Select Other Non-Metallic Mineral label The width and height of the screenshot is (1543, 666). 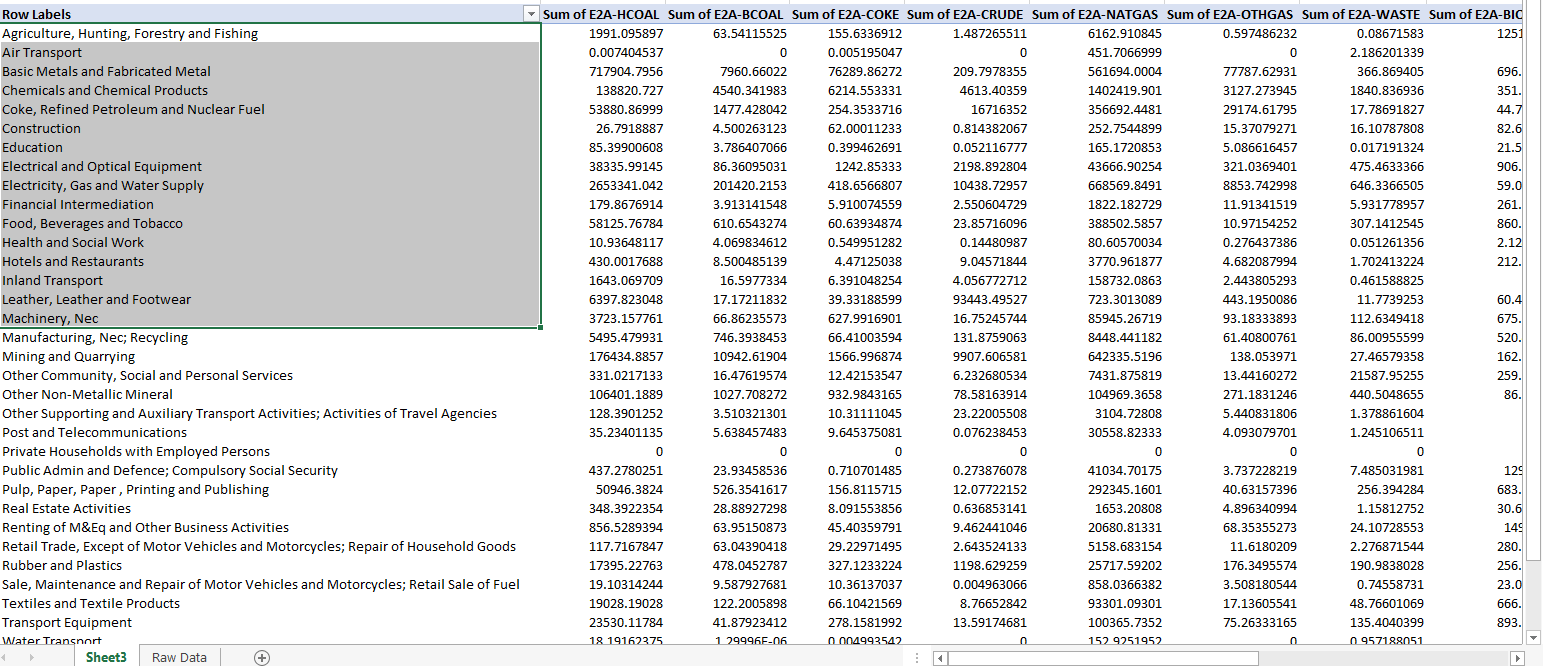click(87, 395)
